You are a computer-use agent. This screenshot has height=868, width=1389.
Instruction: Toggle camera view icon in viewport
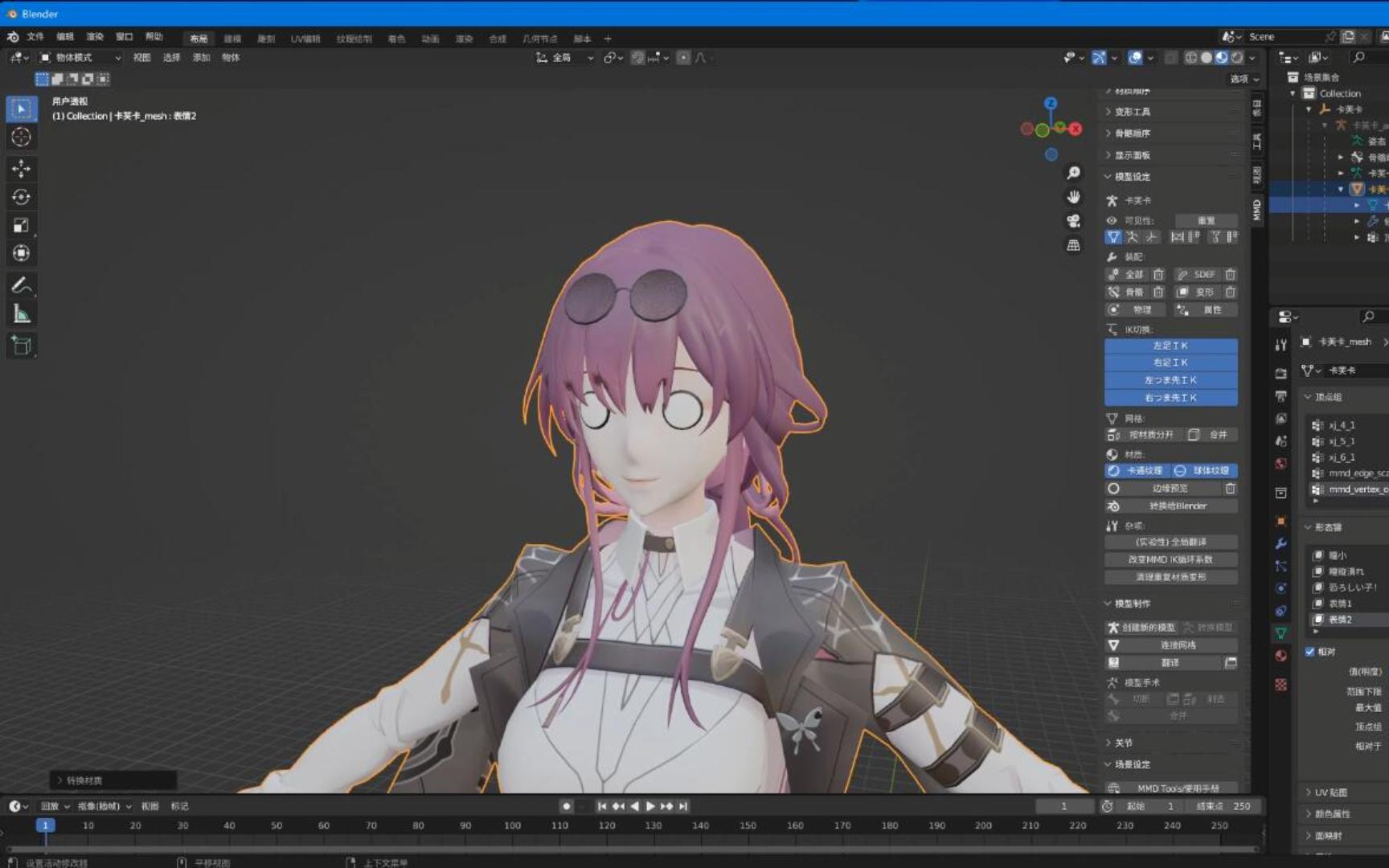pos(1073,221)
